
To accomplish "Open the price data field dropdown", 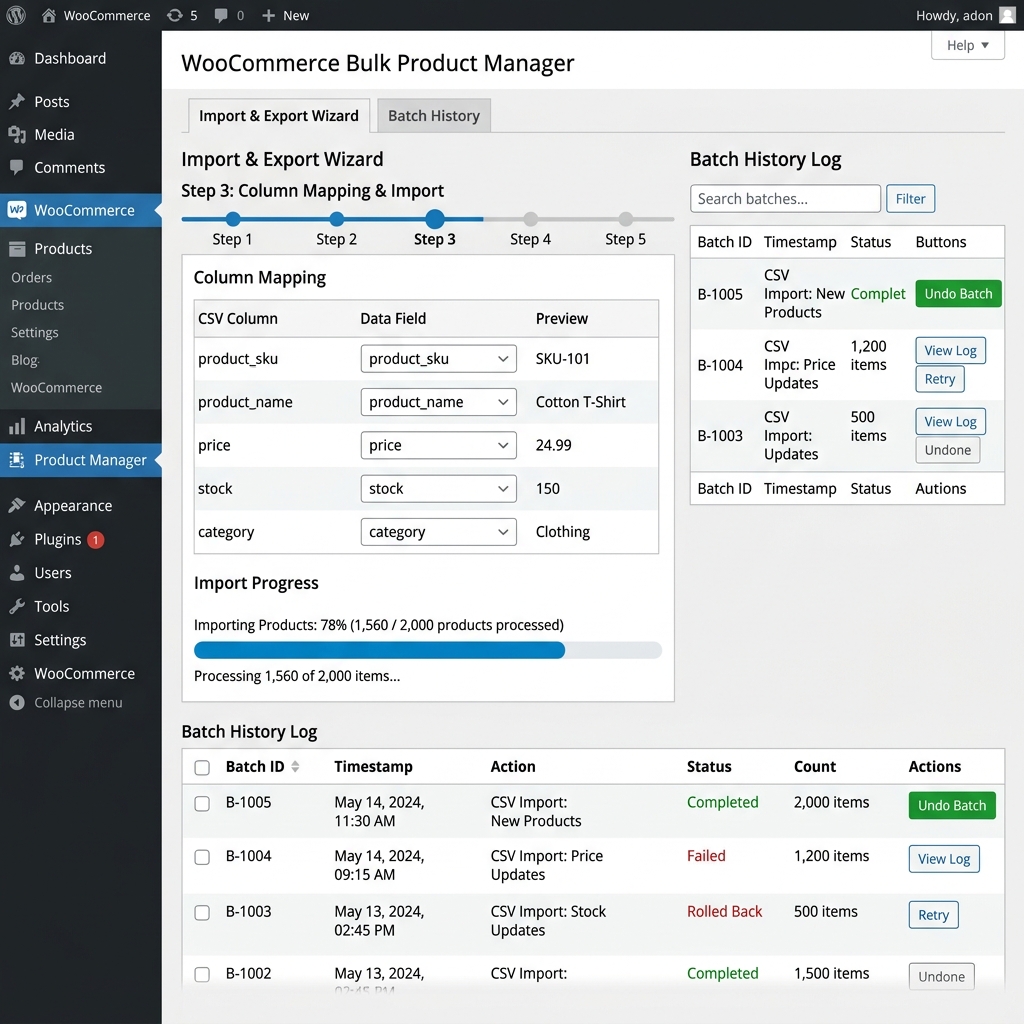I will [x=438, y=445].
